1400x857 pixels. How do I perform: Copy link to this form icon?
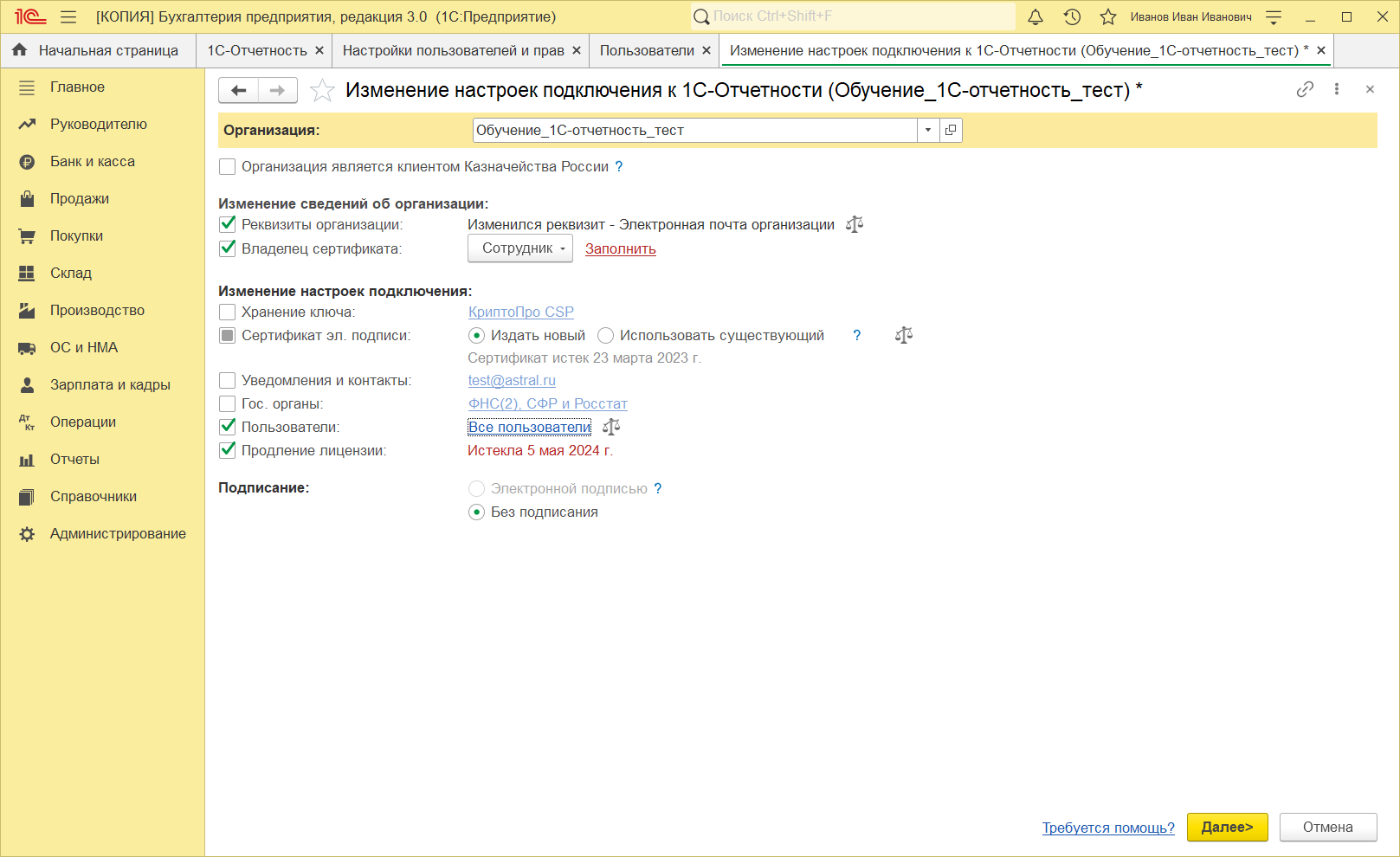(1305, 89)
